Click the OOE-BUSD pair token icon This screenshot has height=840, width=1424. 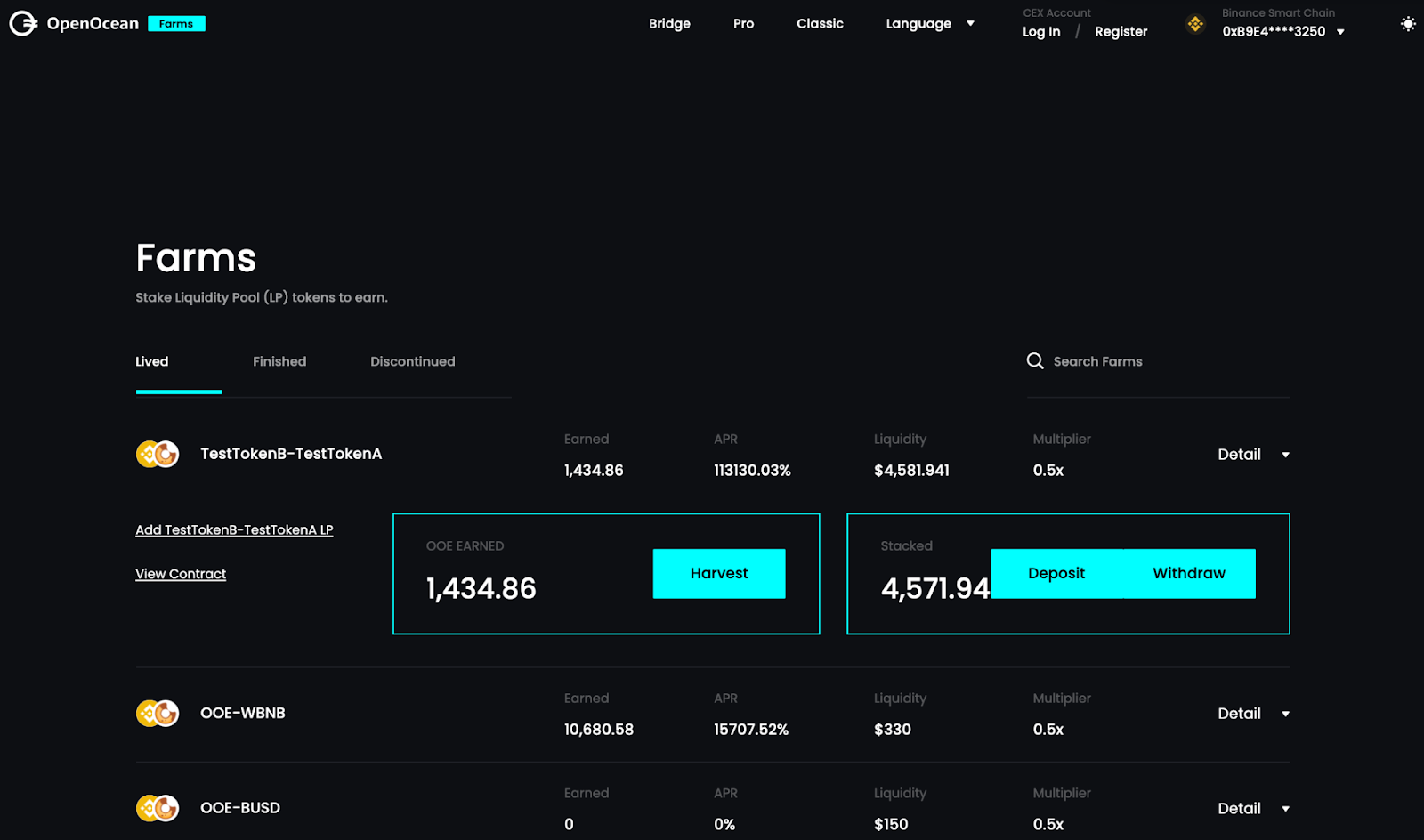coord(158,808)
